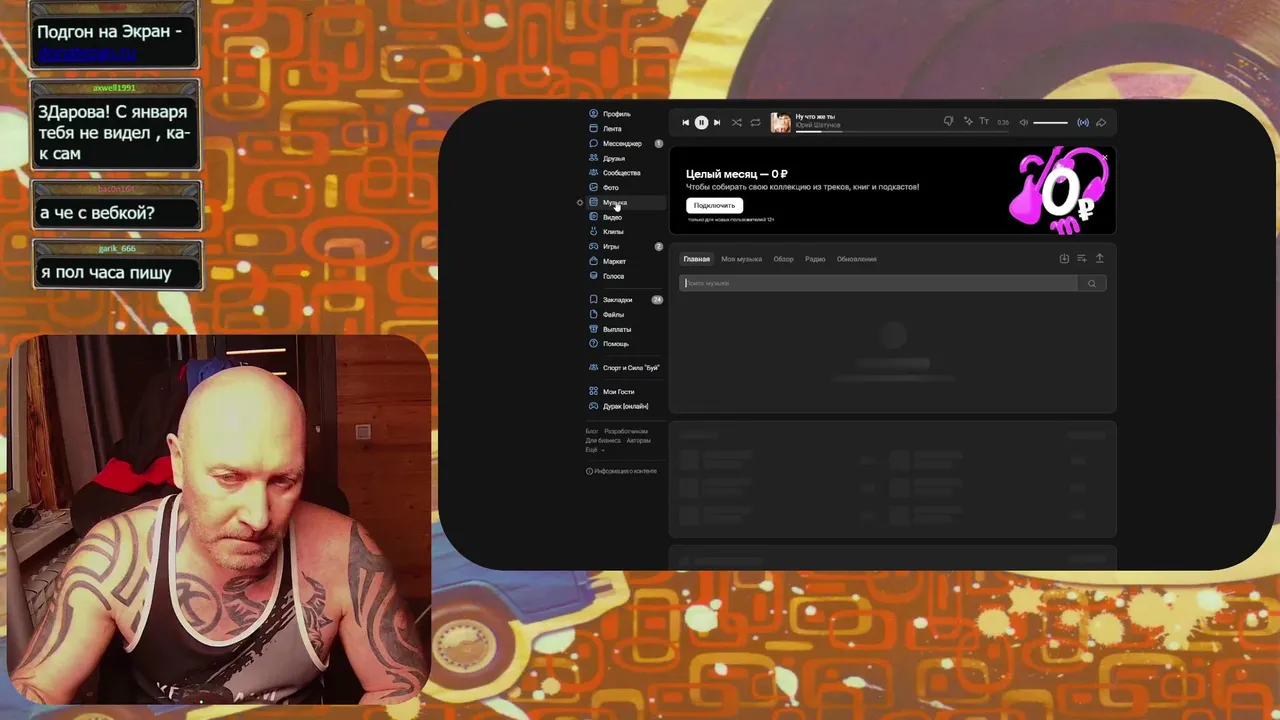Switch to the Главная music tab
1280x720 pixels.
pyautogui.click(x=696, y=259)
